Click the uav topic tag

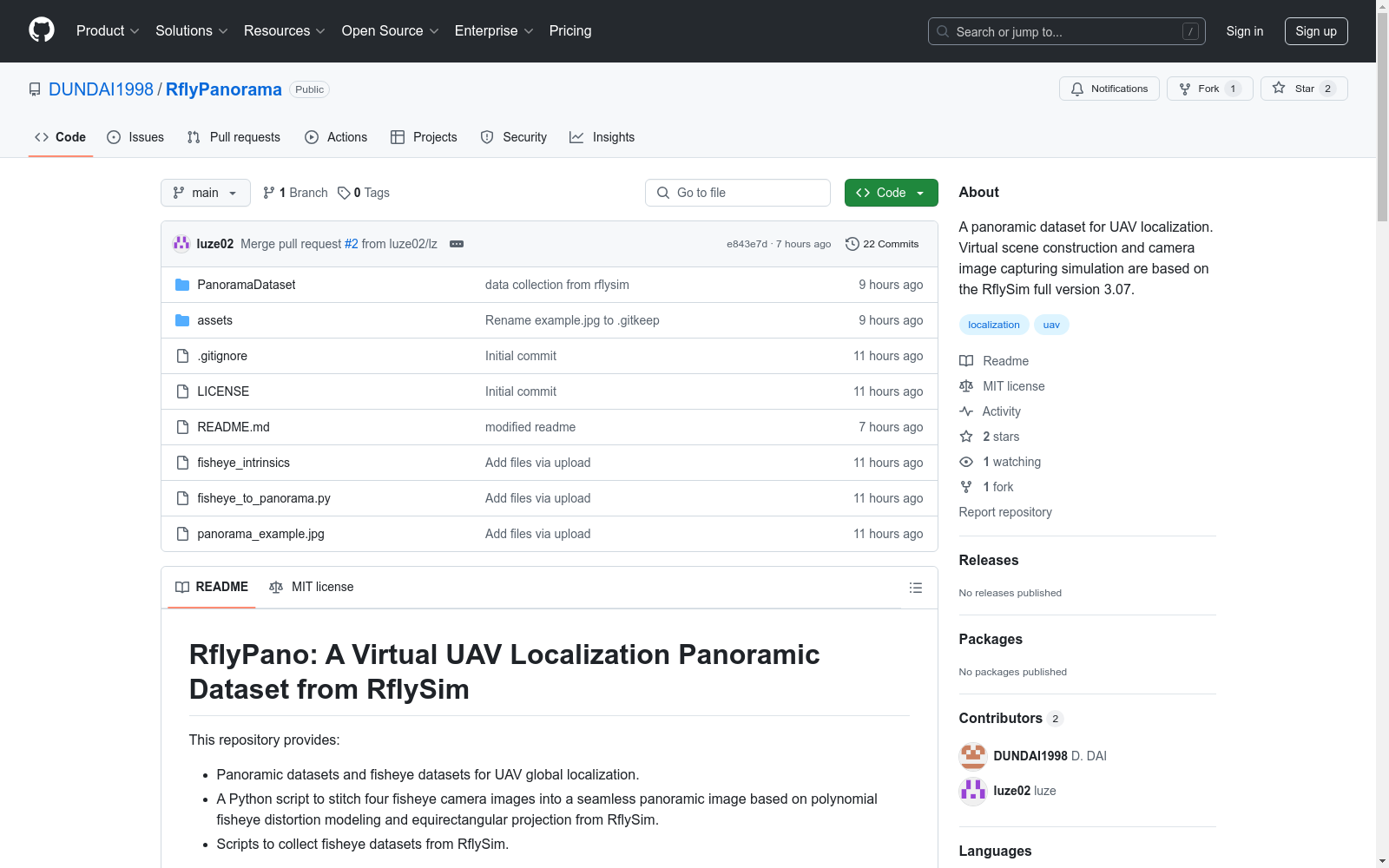coord(1051,325)
